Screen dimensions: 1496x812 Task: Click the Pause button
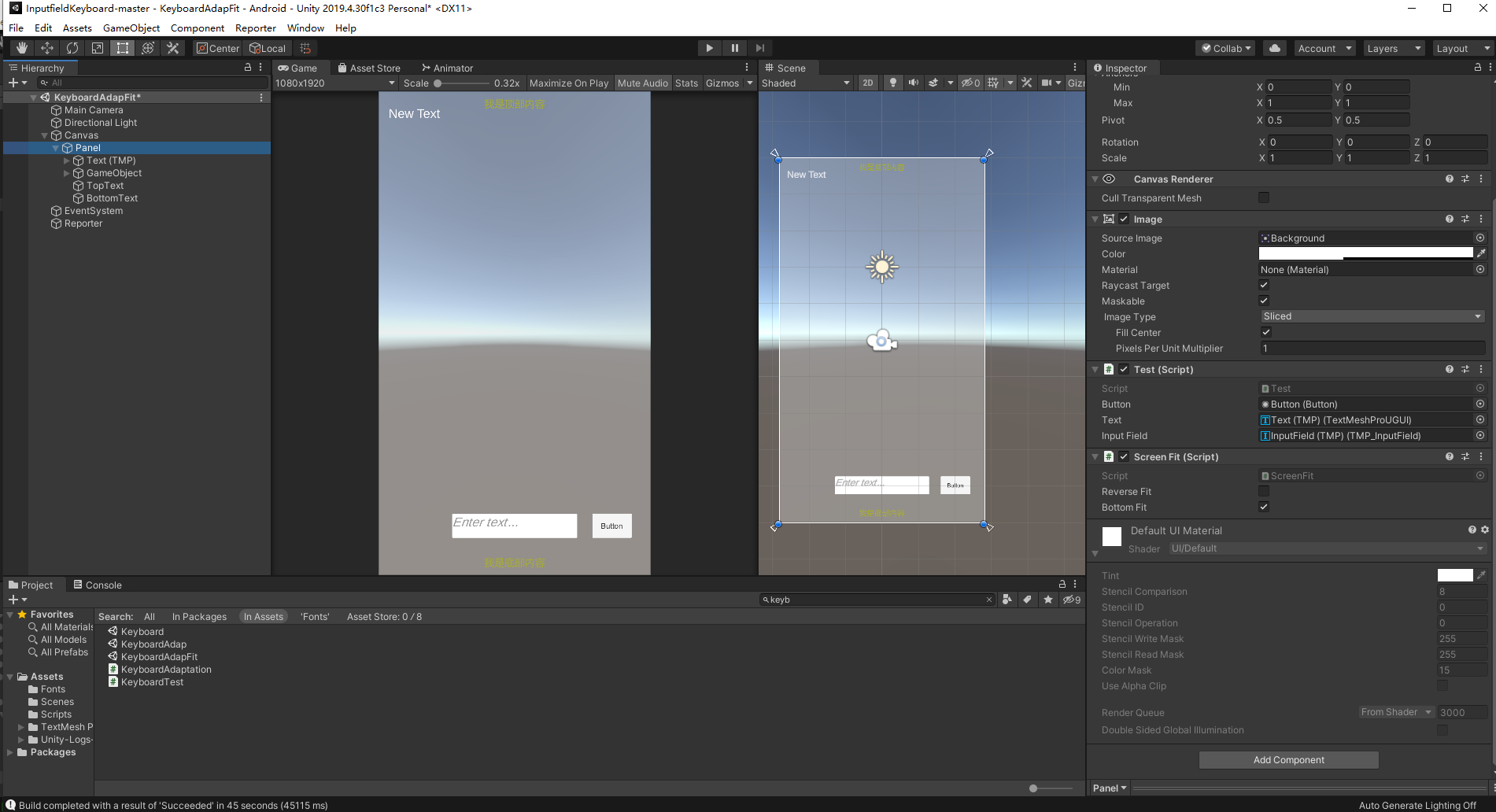click(735, 48)
